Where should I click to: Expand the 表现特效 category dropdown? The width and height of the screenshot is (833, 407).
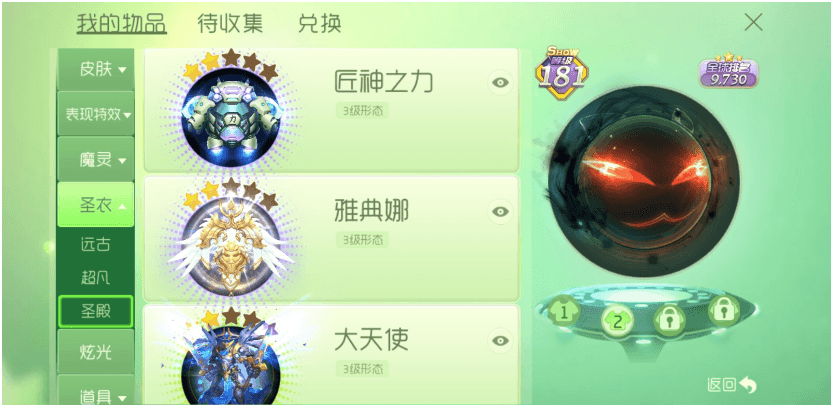point(96,114)
